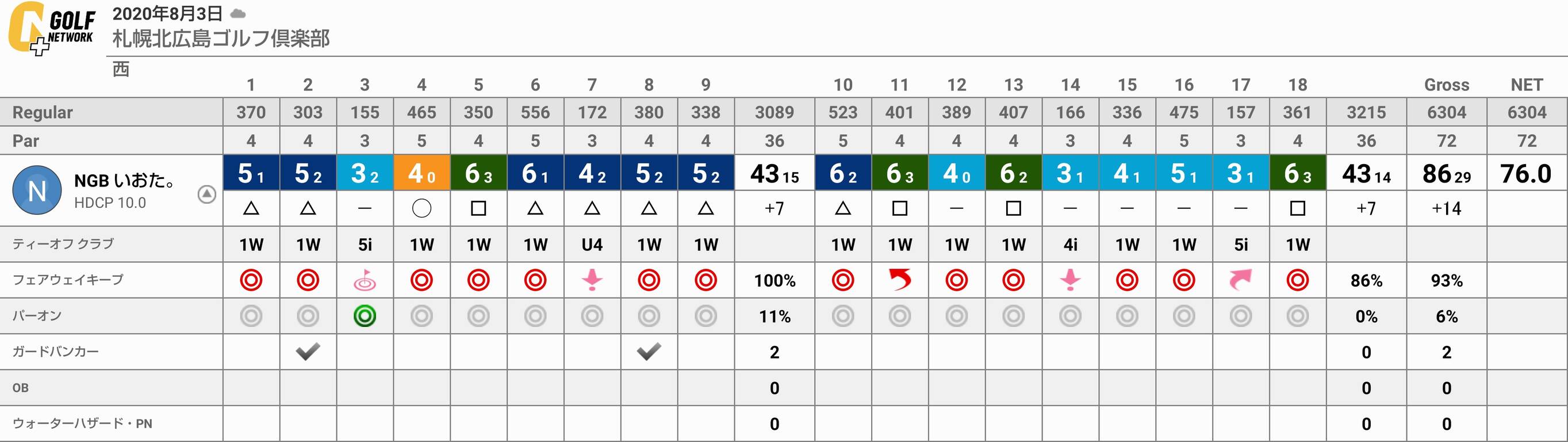
Task: Click the hole 14 pink down-arrow icon
Action: (x=1070, y=280)
